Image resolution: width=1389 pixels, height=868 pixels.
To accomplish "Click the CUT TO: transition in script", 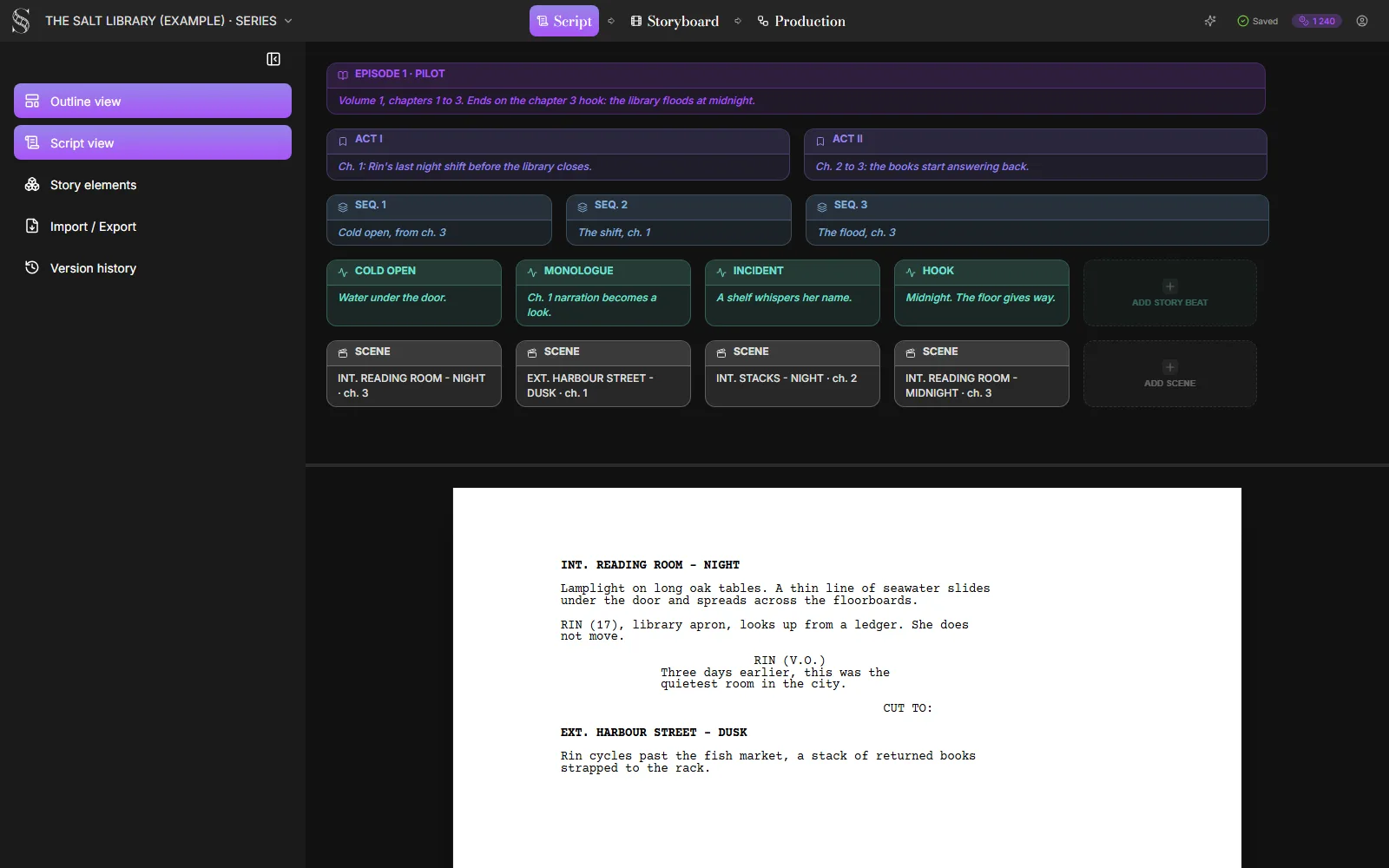I will (908, 708).
